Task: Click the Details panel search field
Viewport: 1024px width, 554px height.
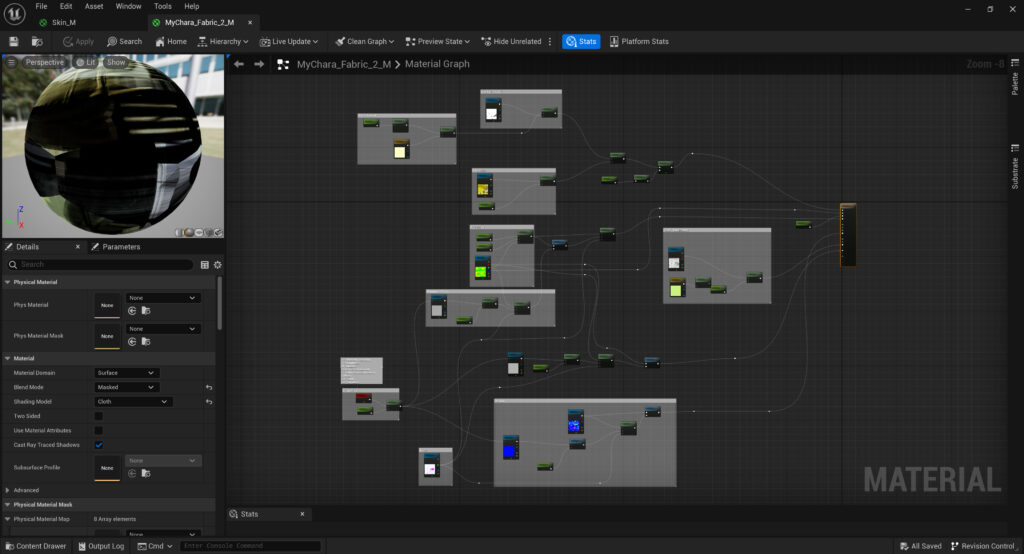Action: [x=100, y=265]
